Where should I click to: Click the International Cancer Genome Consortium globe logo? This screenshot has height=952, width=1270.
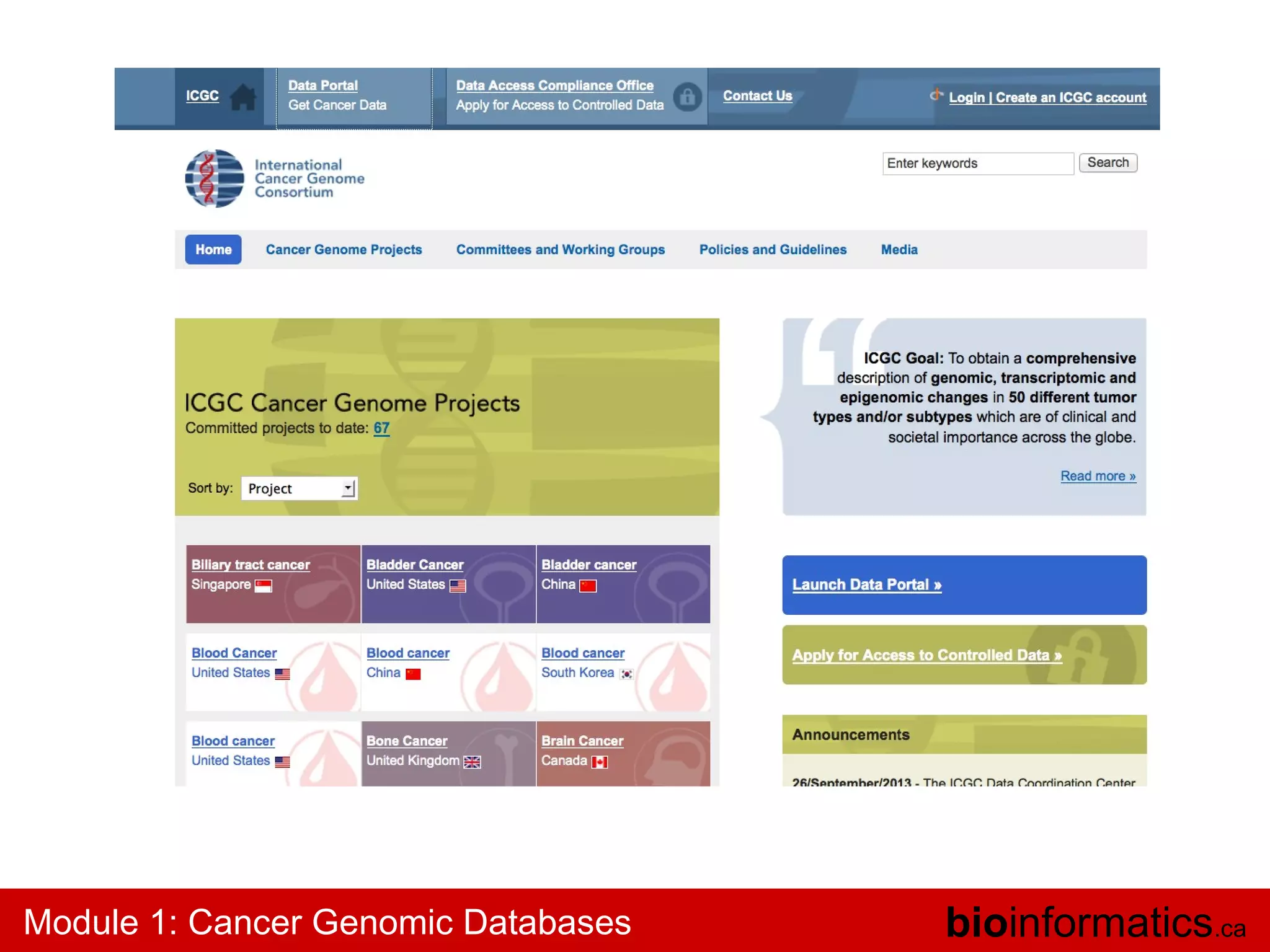(215, 178)
